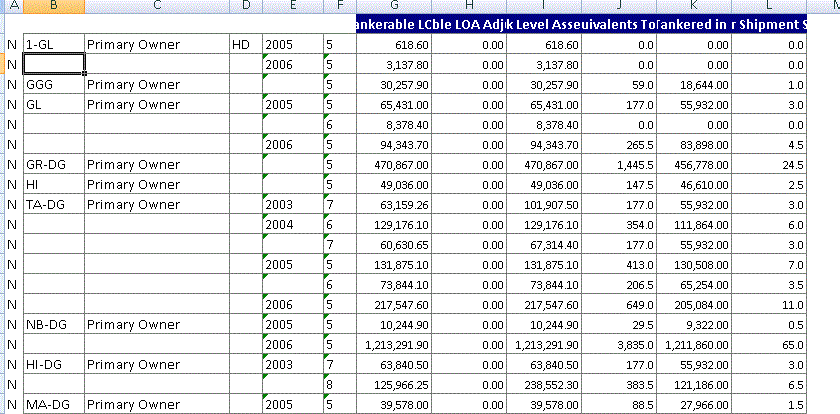Image resolution: width=840 pixels, height=414 pixels.
Task: Select the cell with value 265.5
Action: tap(619, 144)
